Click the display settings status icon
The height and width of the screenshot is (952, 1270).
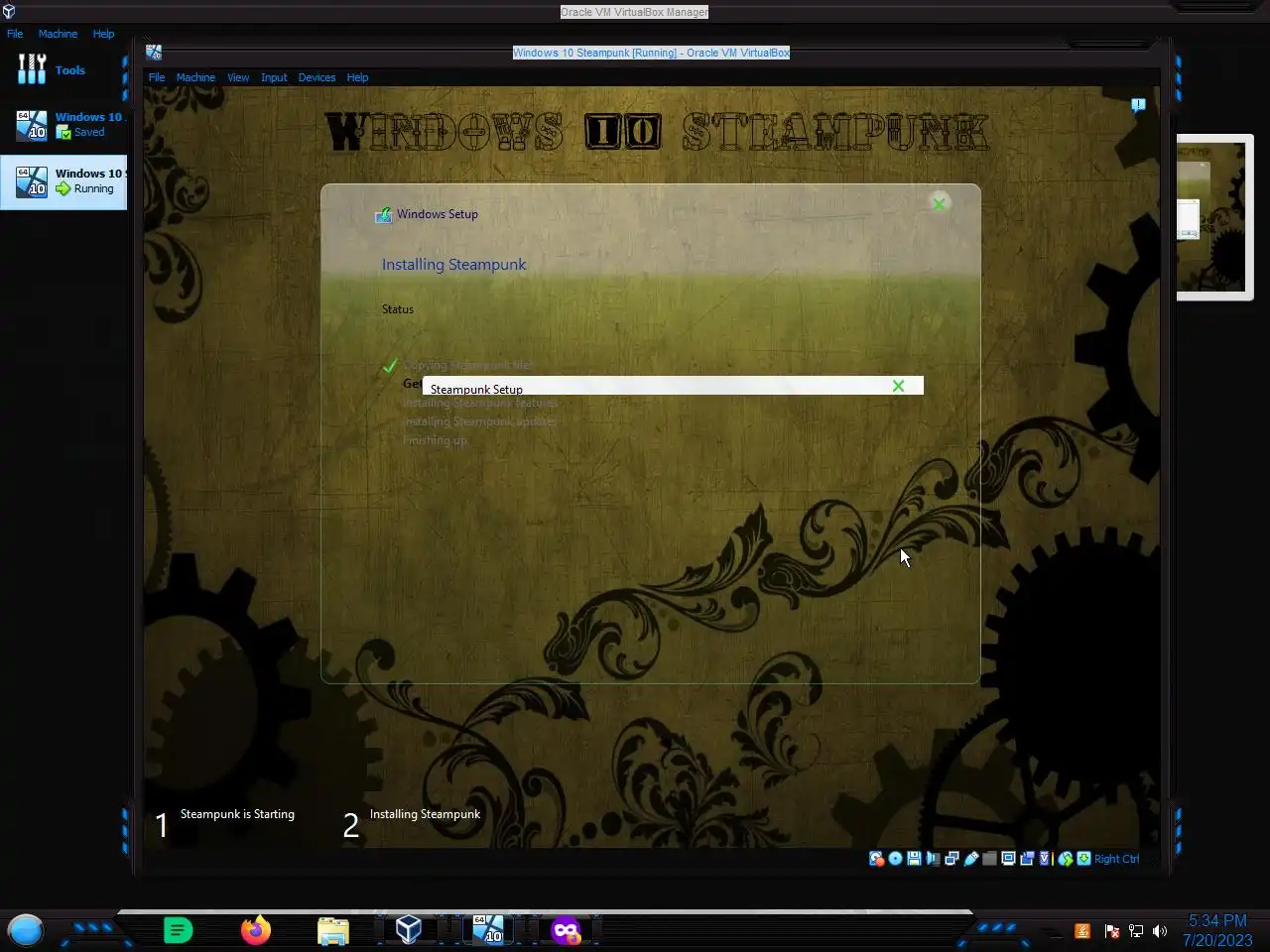[x=1008, y=859]
